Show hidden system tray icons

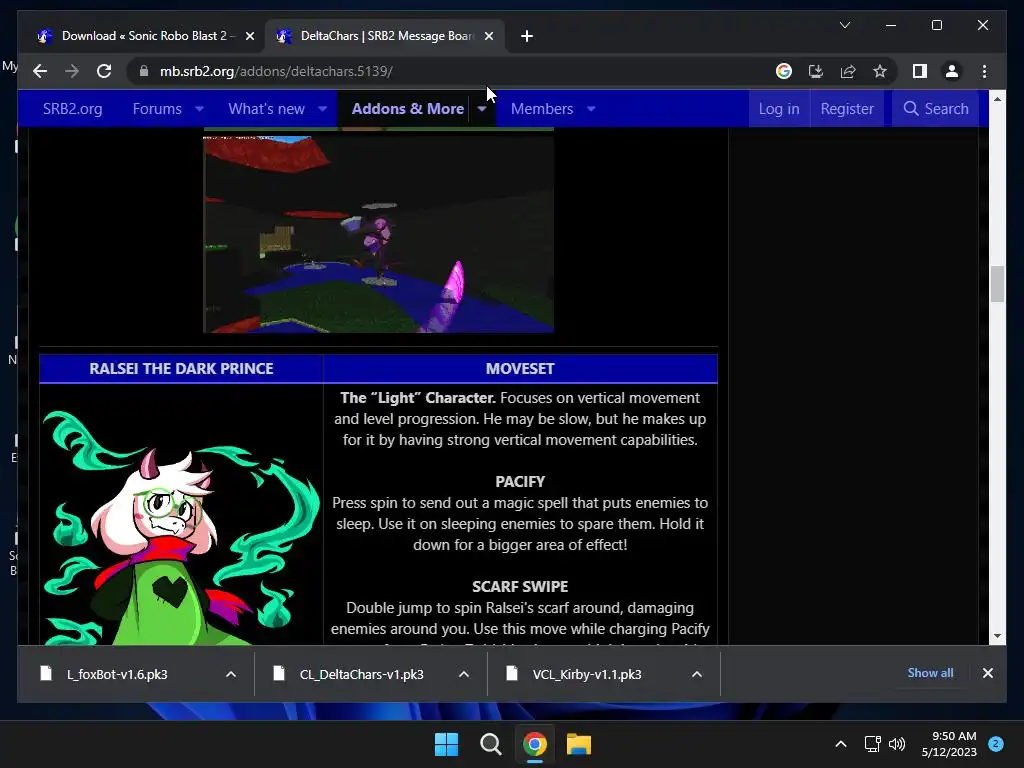click(x=840, y=744)
